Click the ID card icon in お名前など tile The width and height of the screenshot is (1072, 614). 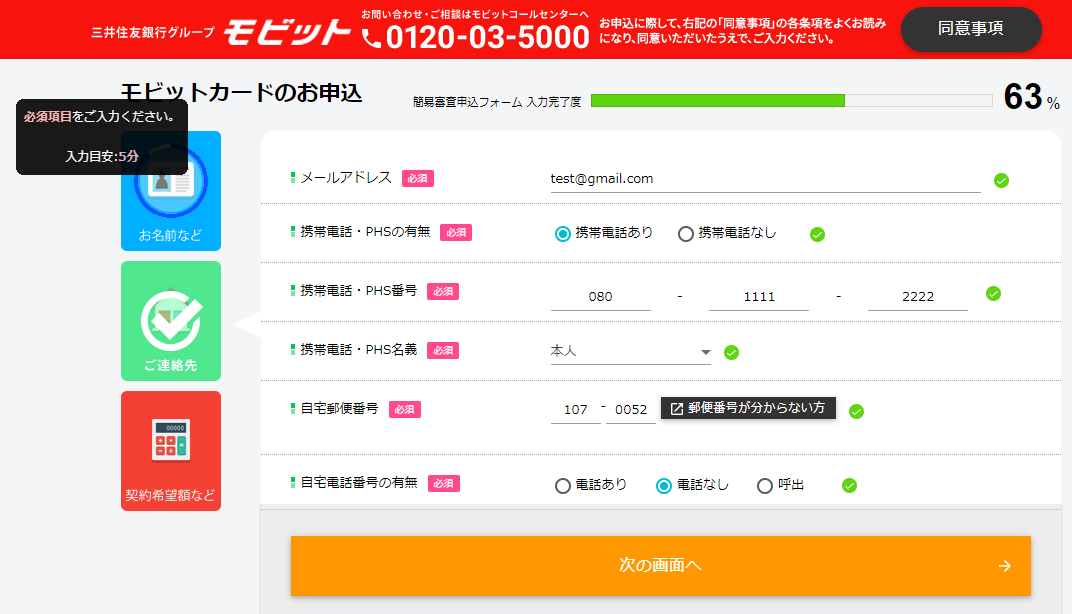[x=171, y=182]
